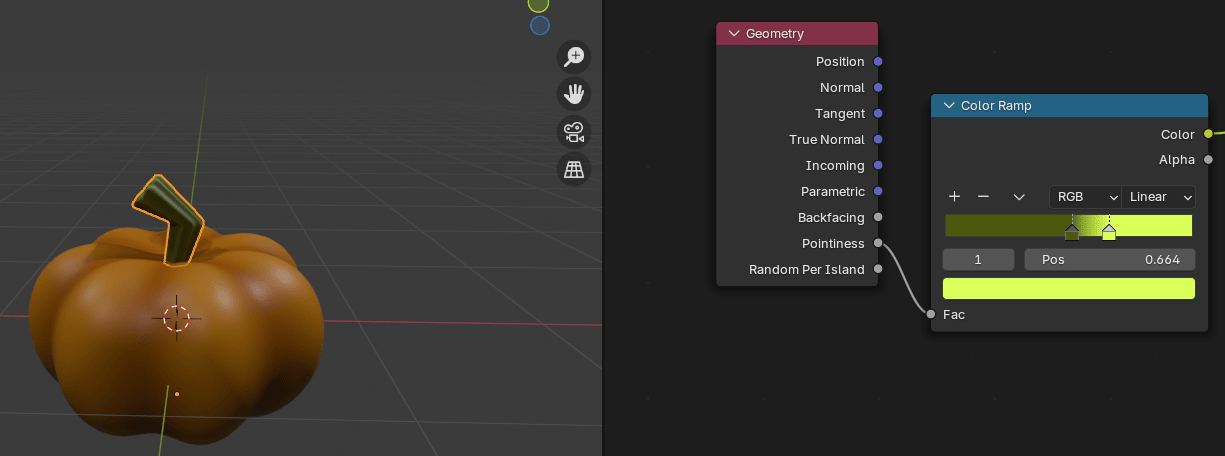The width and height of the screenshot is (1225, 456).
Task: Collapse the Geometry node
Action: 734,34
